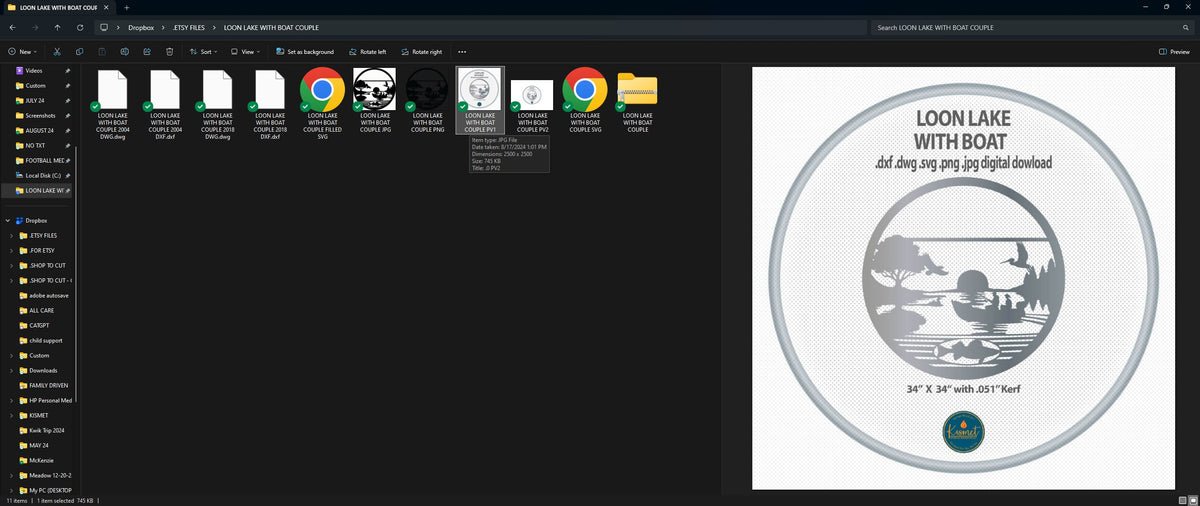Click the Copy icon in toolbar

point(79,51)
